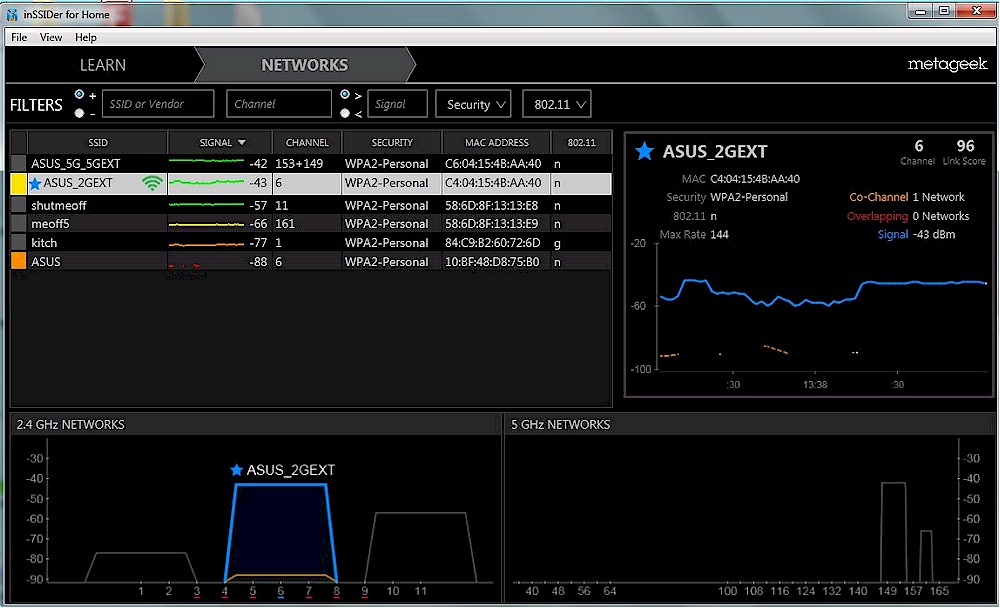Screen dimensions: 1000x608
Task: Switch to the LEARN tab
Action: click(x=103, y=65)
